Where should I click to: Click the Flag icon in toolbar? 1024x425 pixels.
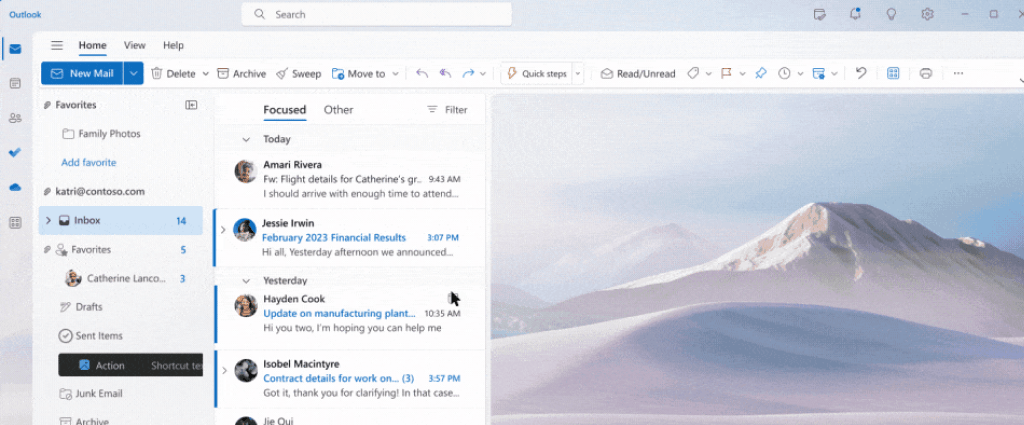pyautogui.click(x=726, y=74)
